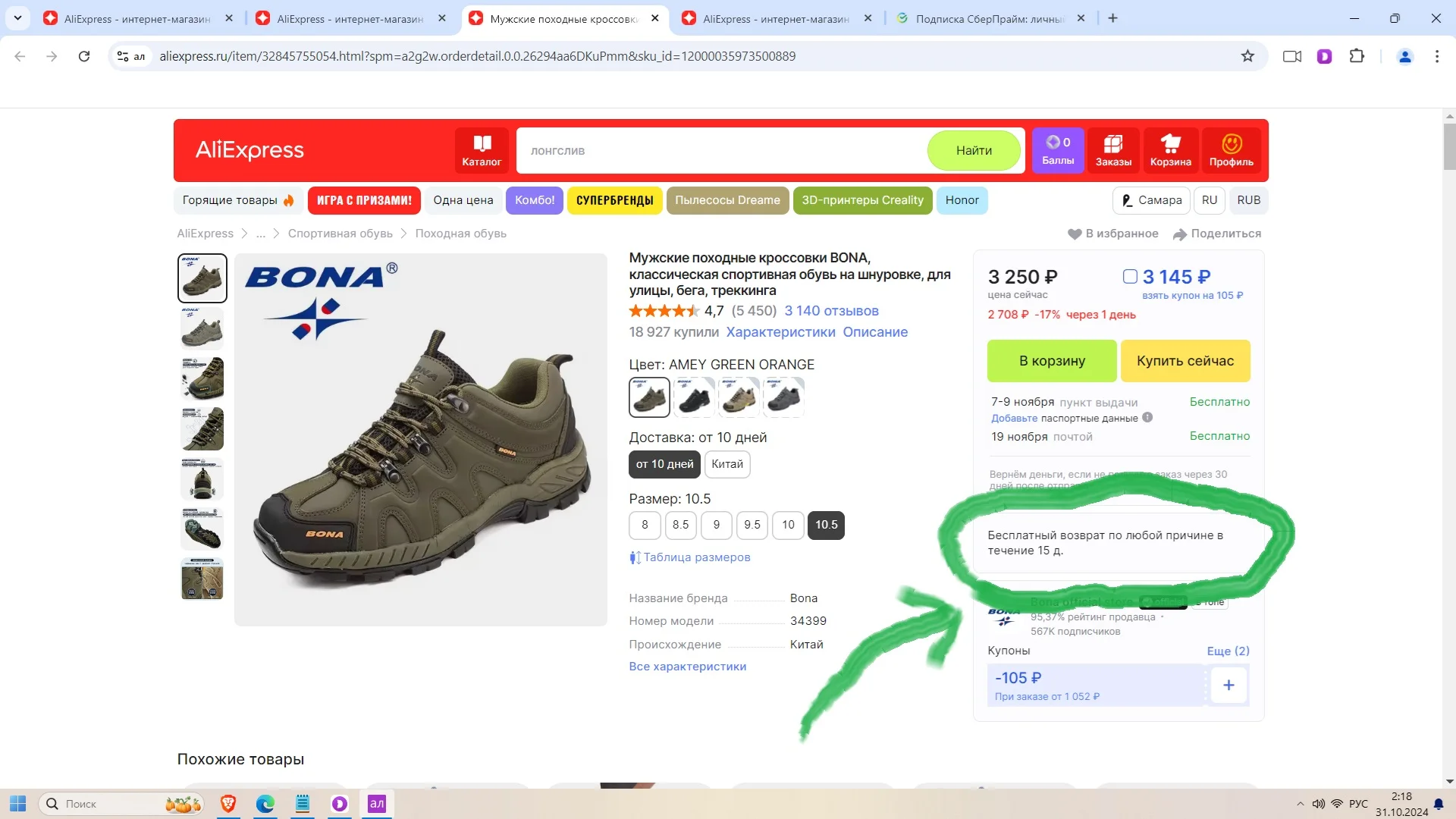Open the Заказы orders icon

coord(1113,150)
